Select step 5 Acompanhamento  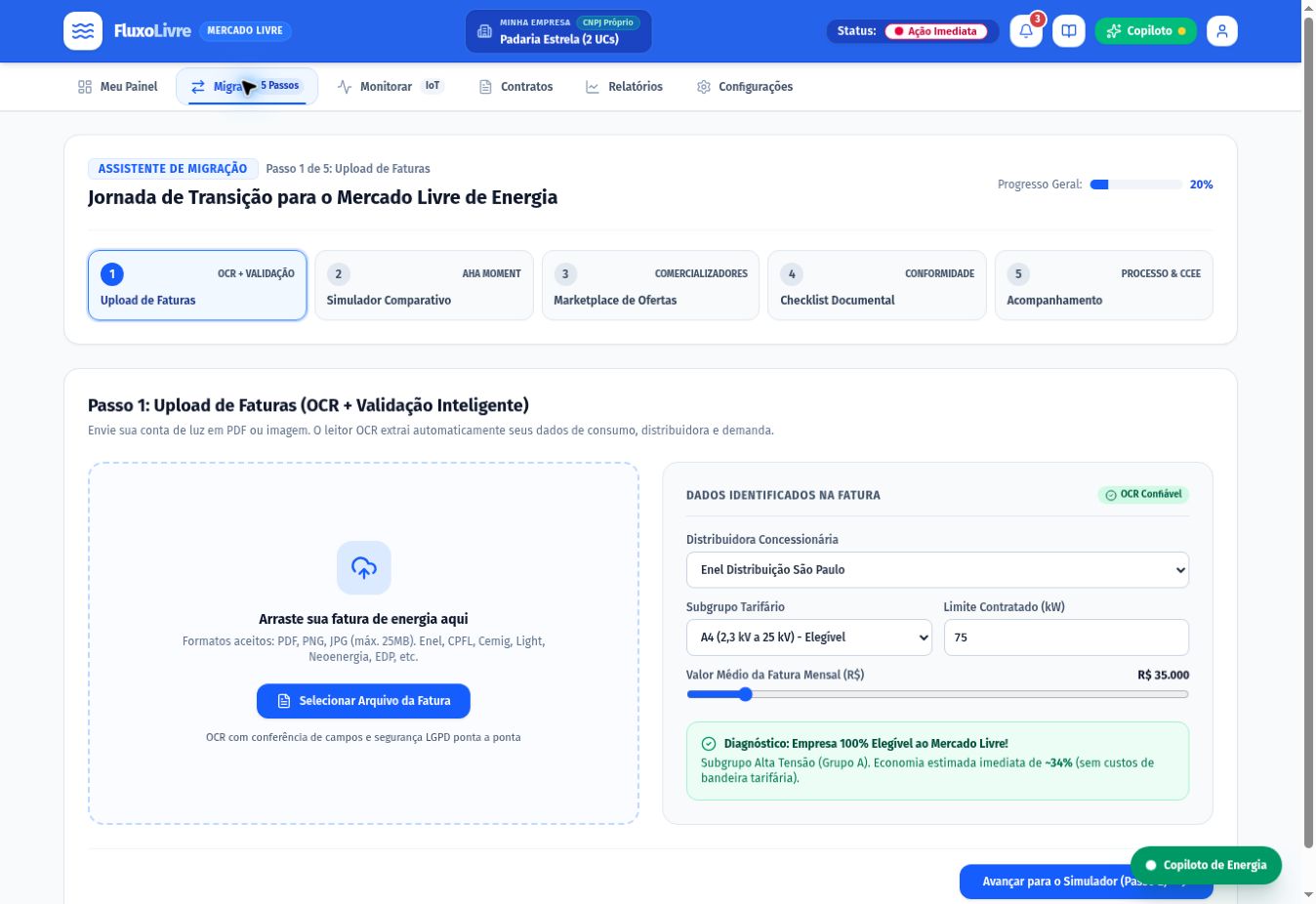point(1103,285)
